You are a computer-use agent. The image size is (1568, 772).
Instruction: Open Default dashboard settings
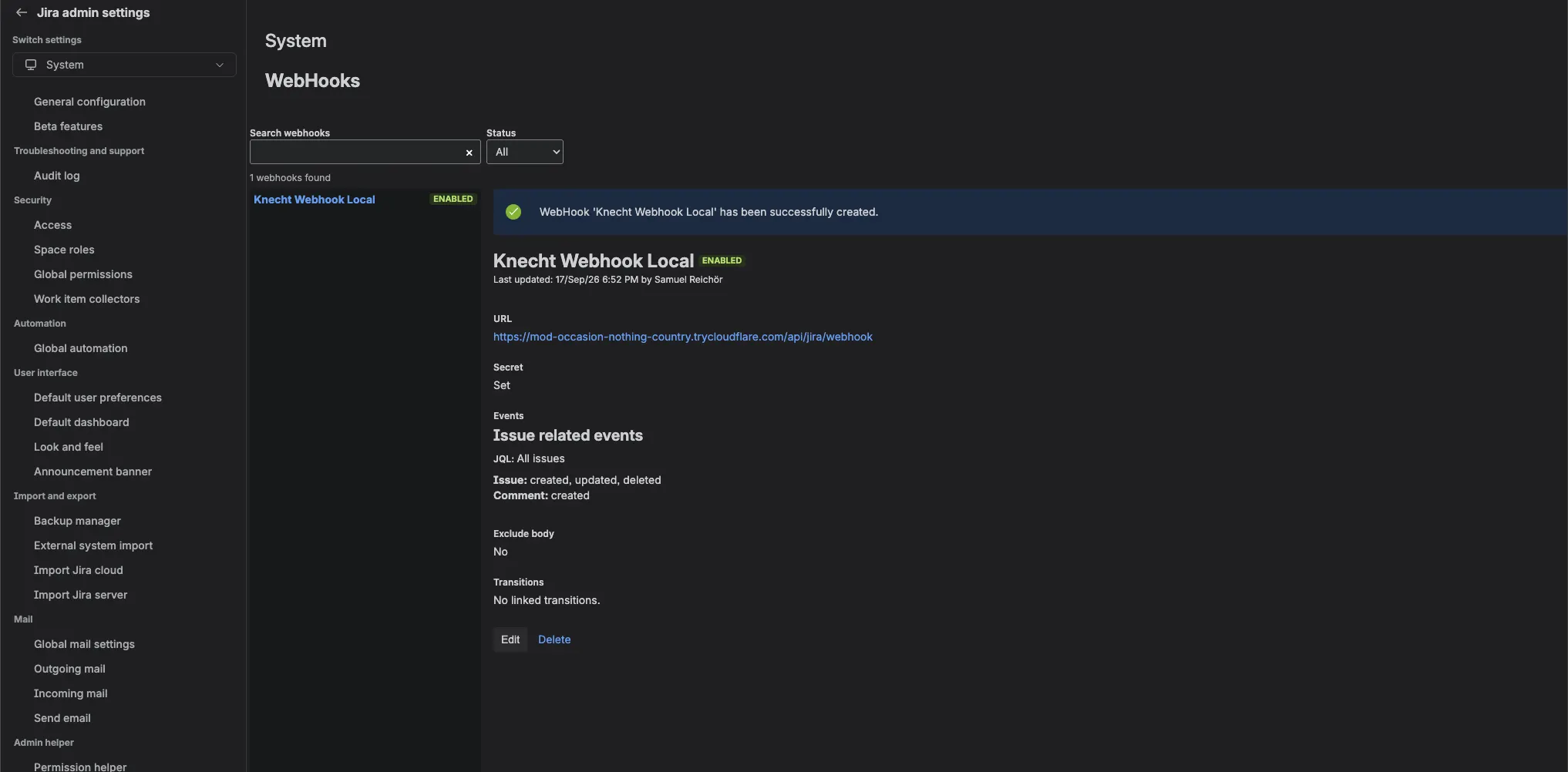(81, 422)
